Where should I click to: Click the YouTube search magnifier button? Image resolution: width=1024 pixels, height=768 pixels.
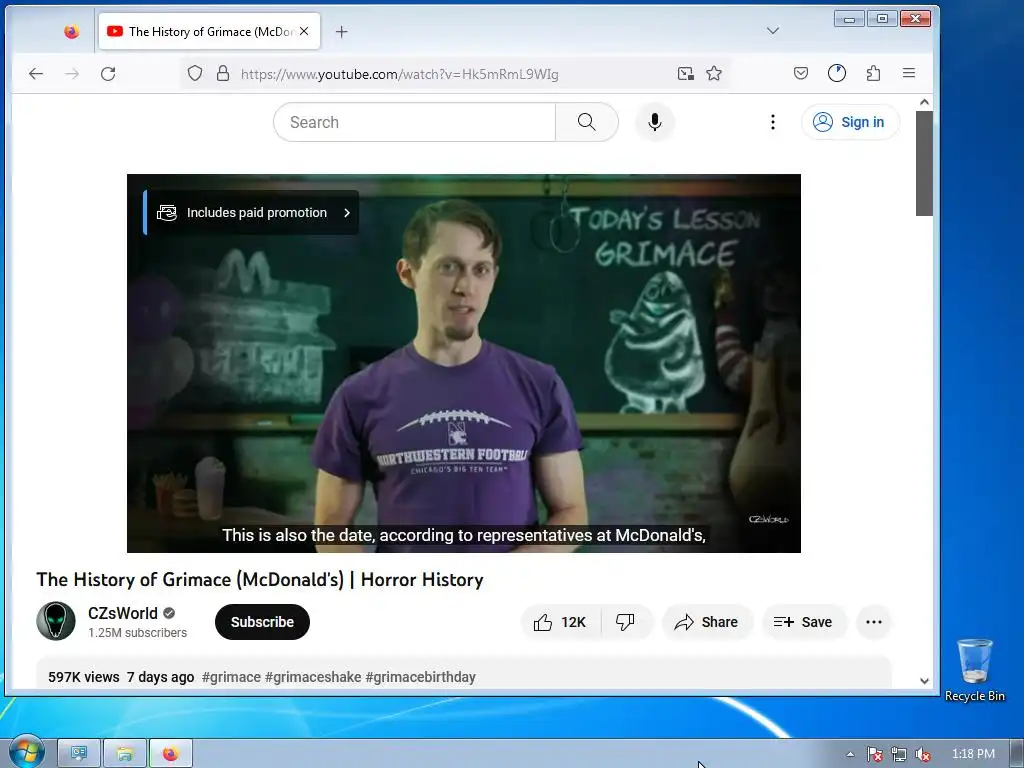click(x=586, y=122)
